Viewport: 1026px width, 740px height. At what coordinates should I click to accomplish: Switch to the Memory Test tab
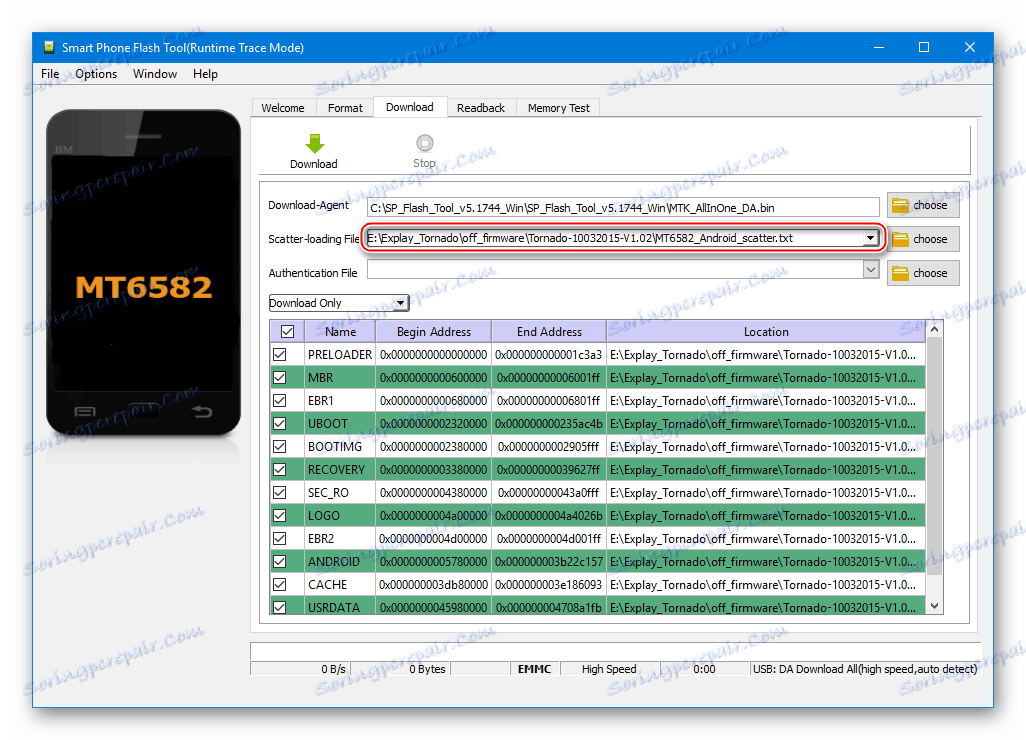558,108
